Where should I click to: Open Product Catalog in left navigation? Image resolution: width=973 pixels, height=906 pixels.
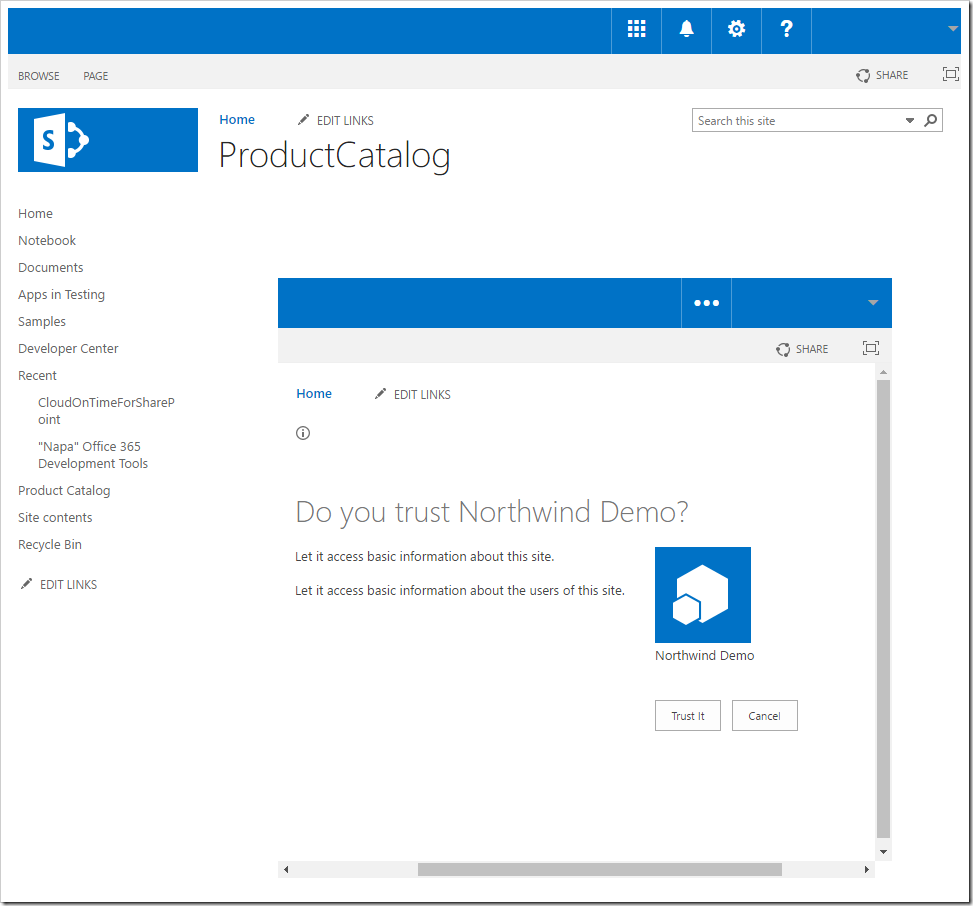click(64, 491)
